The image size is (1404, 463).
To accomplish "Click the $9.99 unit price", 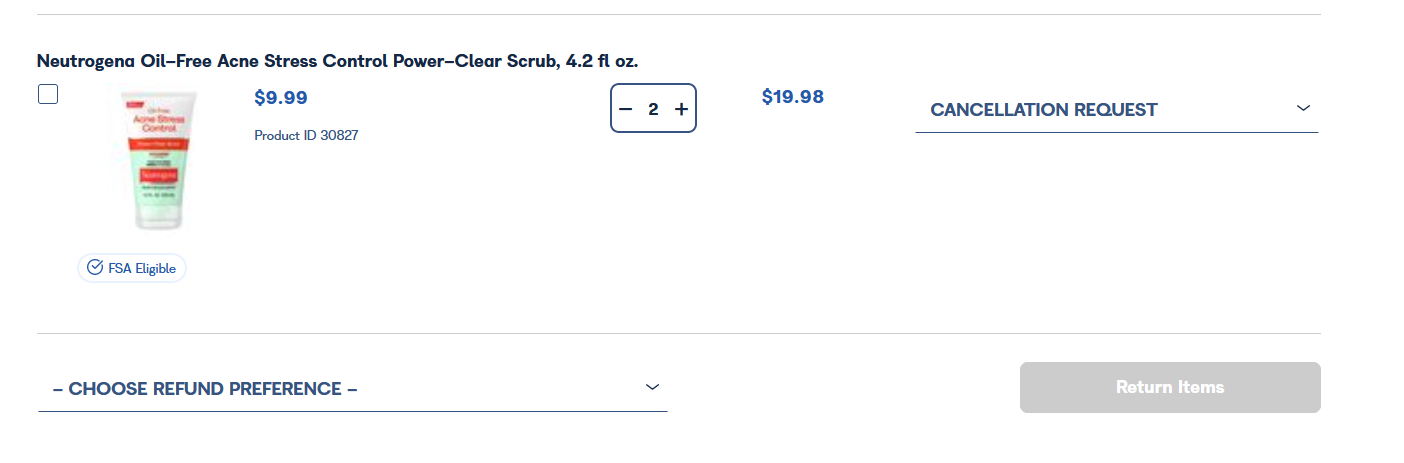I will click(281, 98).
